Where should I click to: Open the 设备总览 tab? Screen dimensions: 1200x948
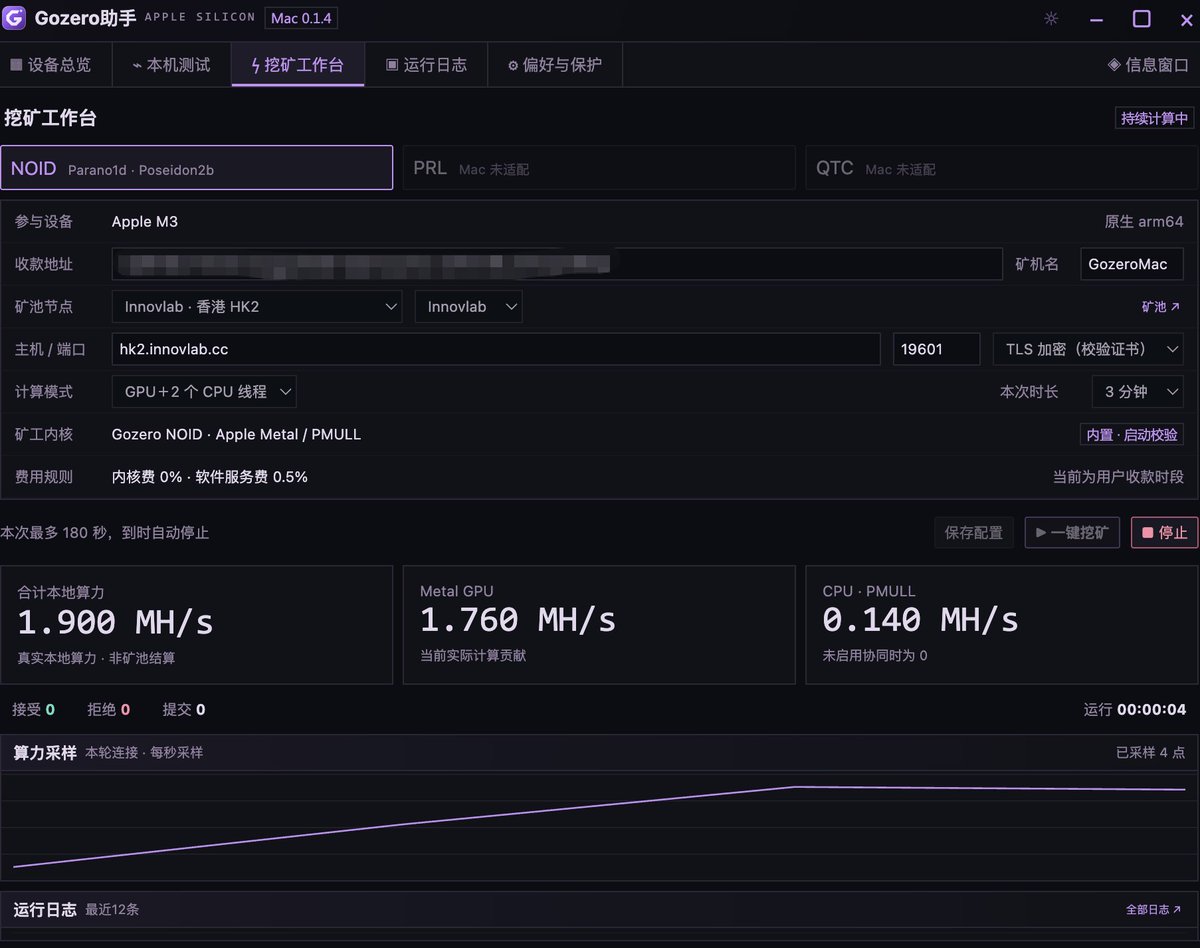[x=50, y=65]
